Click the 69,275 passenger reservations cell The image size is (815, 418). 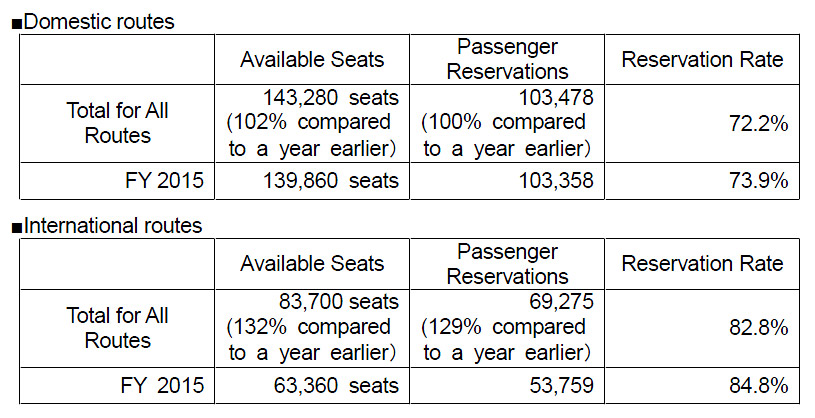click(507, 327)
